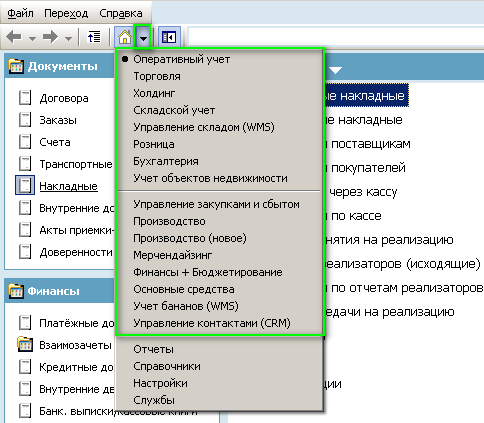Open the Доверенности link
Image resolution: width=484 pixels, height=423 pixels.
point(76,252)
